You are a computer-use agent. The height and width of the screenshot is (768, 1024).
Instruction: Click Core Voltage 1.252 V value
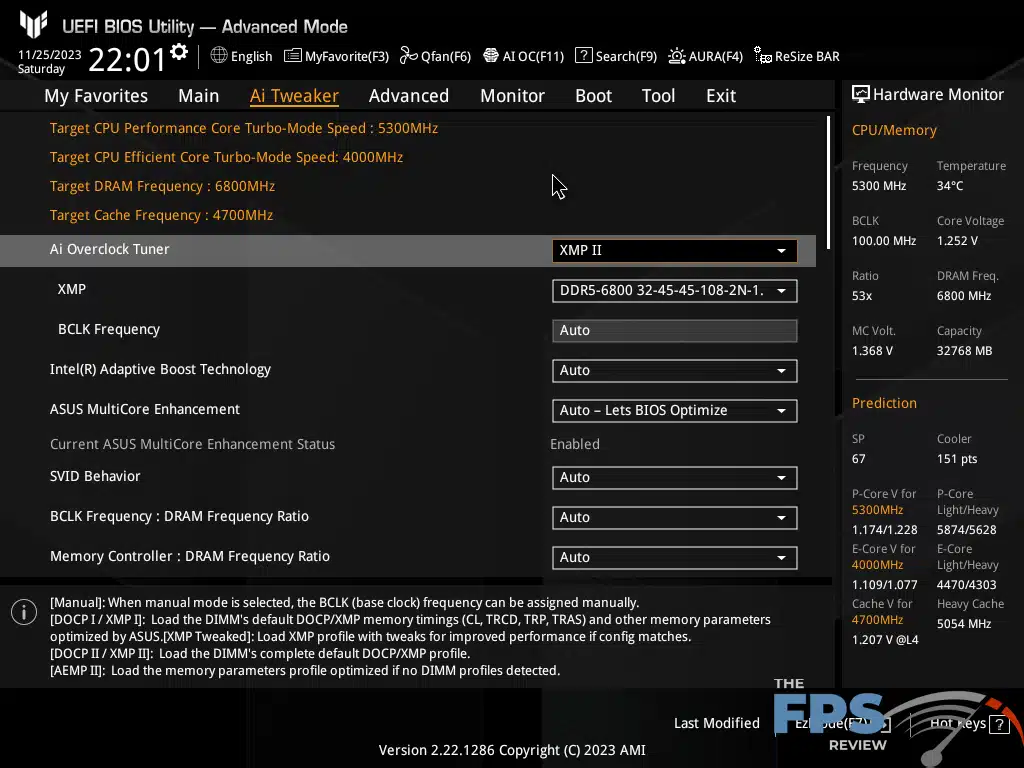pyautogui.click(x=957, y=240)
